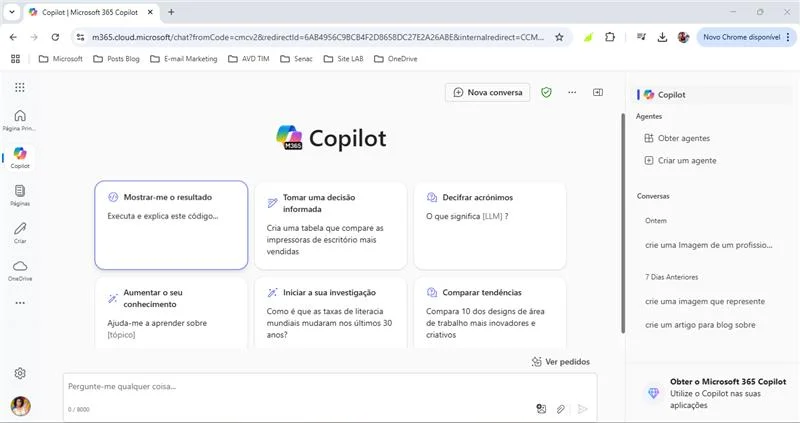The image size is (800, 423).
Task: Click the Nova conversa button
Action: coord(487,92)
